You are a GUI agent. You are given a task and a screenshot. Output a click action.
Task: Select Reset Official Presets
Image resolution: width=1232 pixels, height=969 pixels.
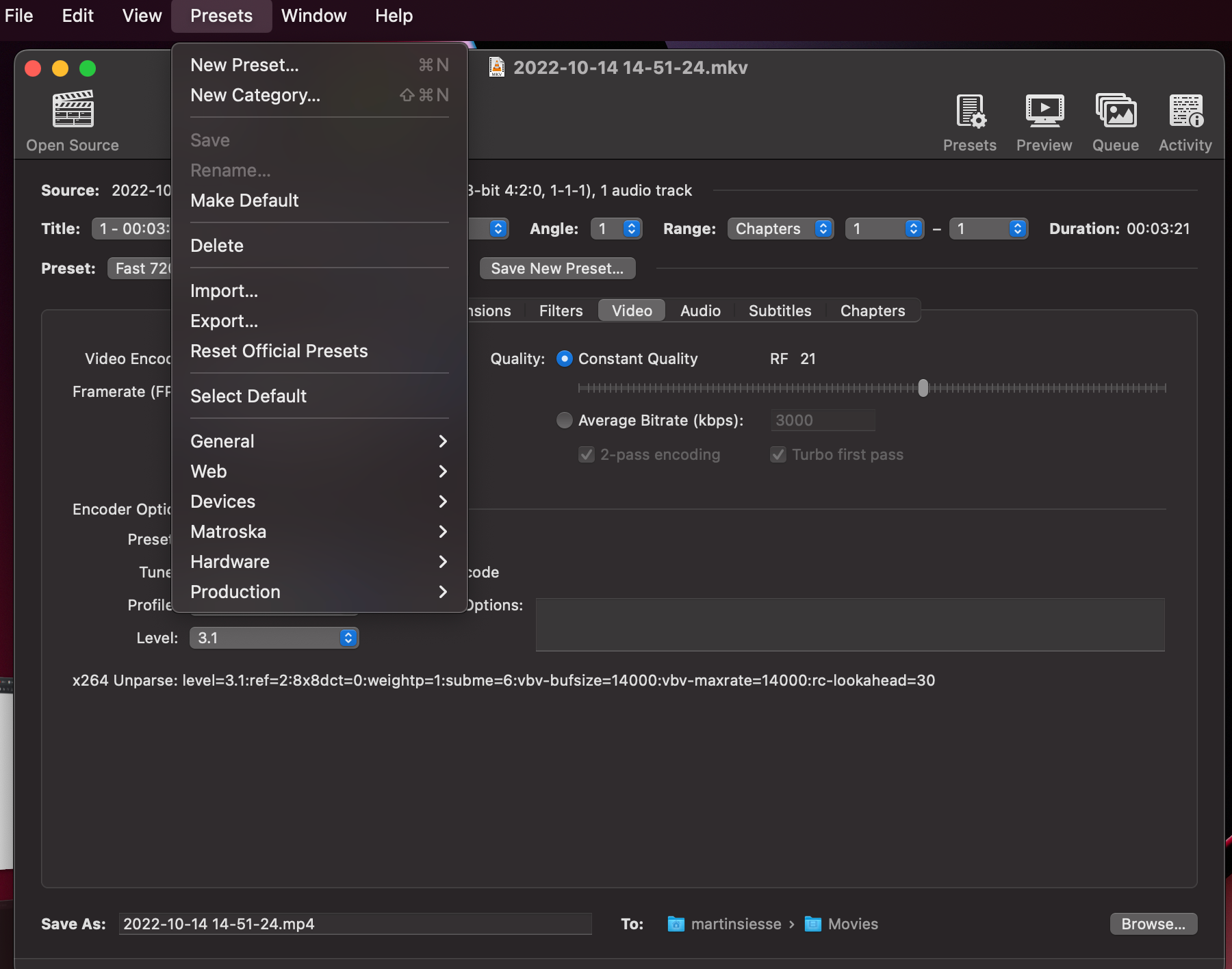[x=320, y=351]
